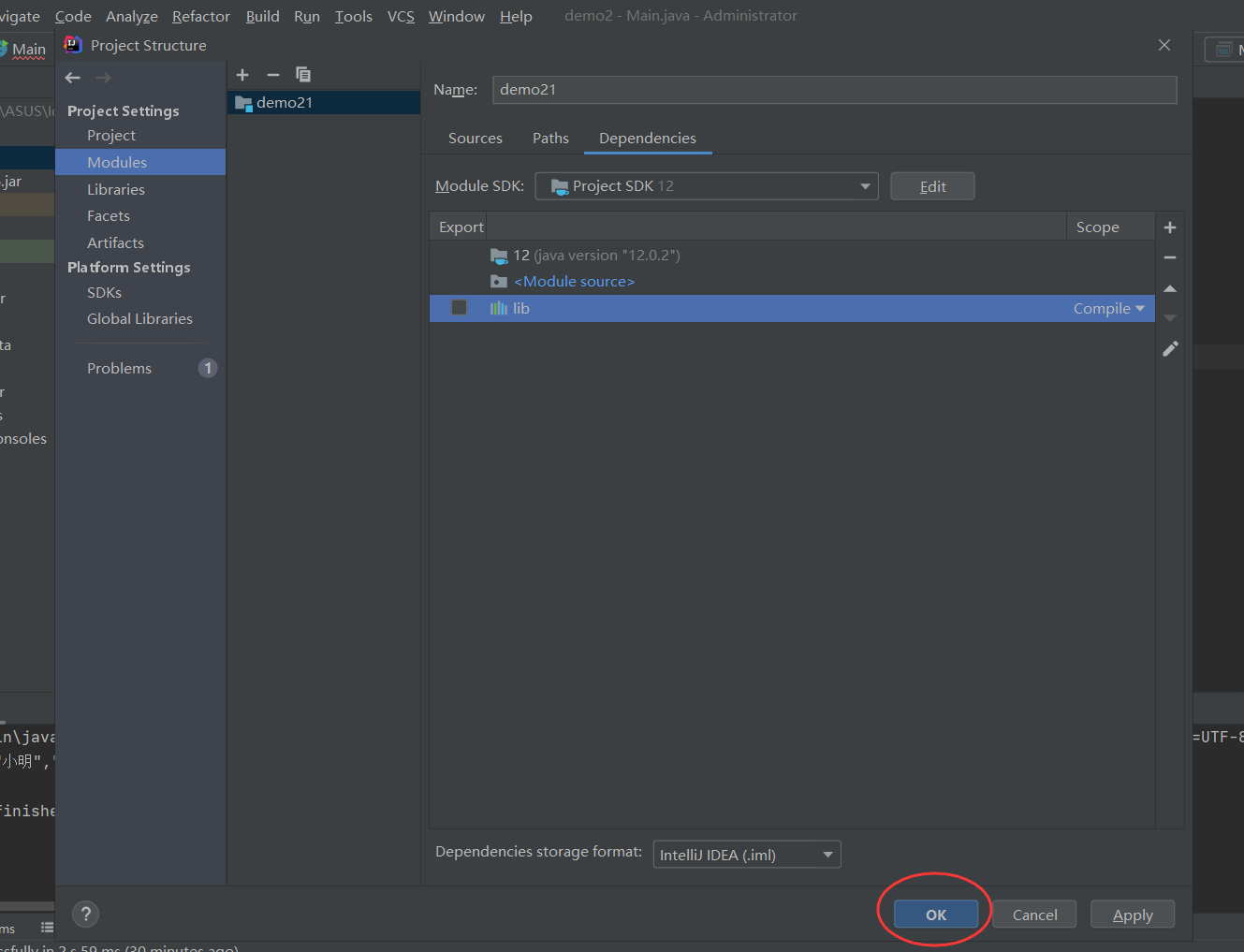Image resolution: width=1244 pixels, height=952 pixels.
Task: Click the forward navigation arrow
Action: pos(103,78)
